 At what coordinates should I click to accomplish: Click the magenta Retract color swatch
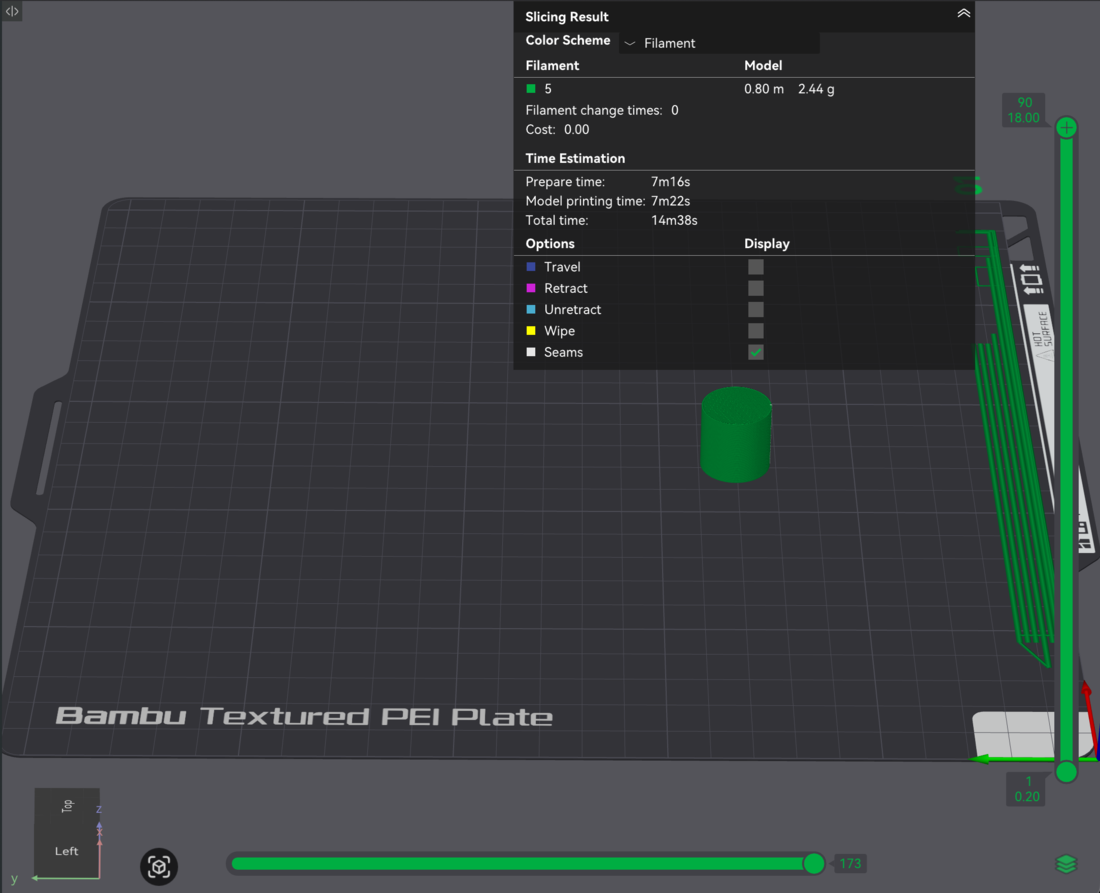click(531, 288)
